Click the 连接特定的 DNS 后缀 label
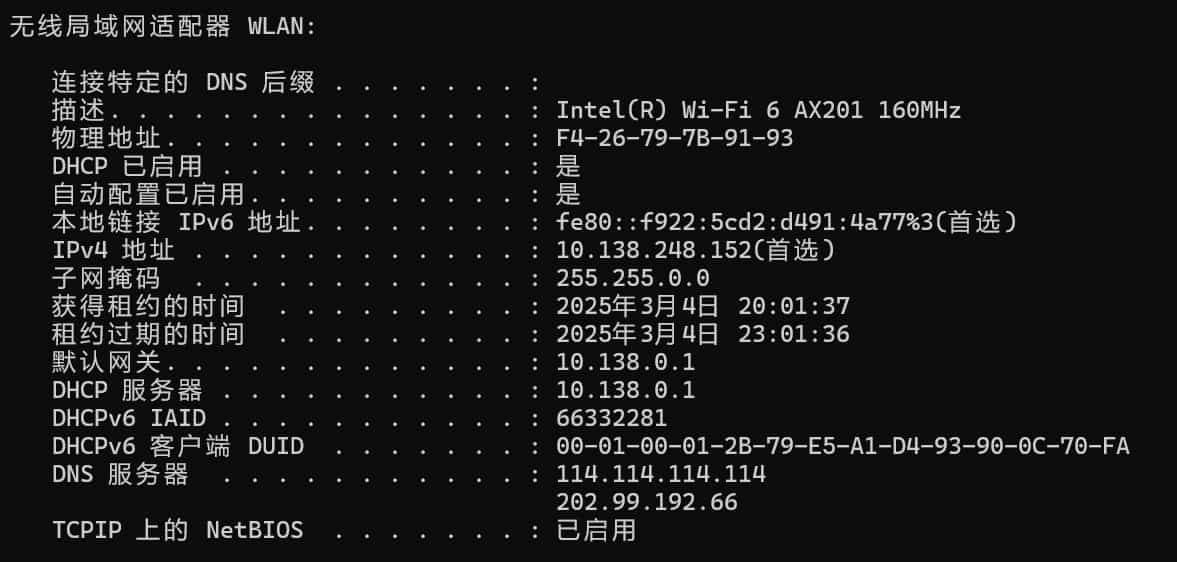The image size is (1177, 562). (x=183, y=83)
